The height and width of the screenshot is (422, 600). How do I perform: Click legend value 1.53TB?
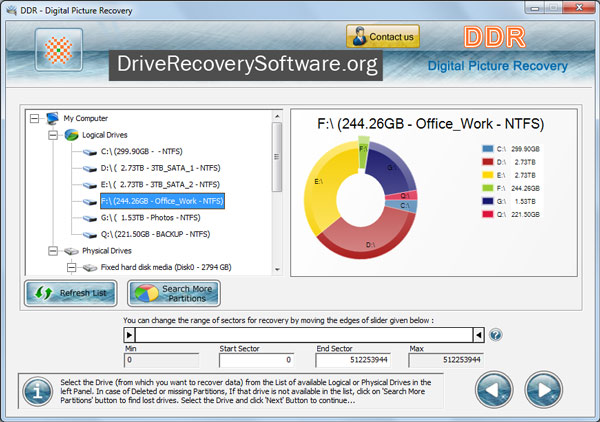[525, 201]
